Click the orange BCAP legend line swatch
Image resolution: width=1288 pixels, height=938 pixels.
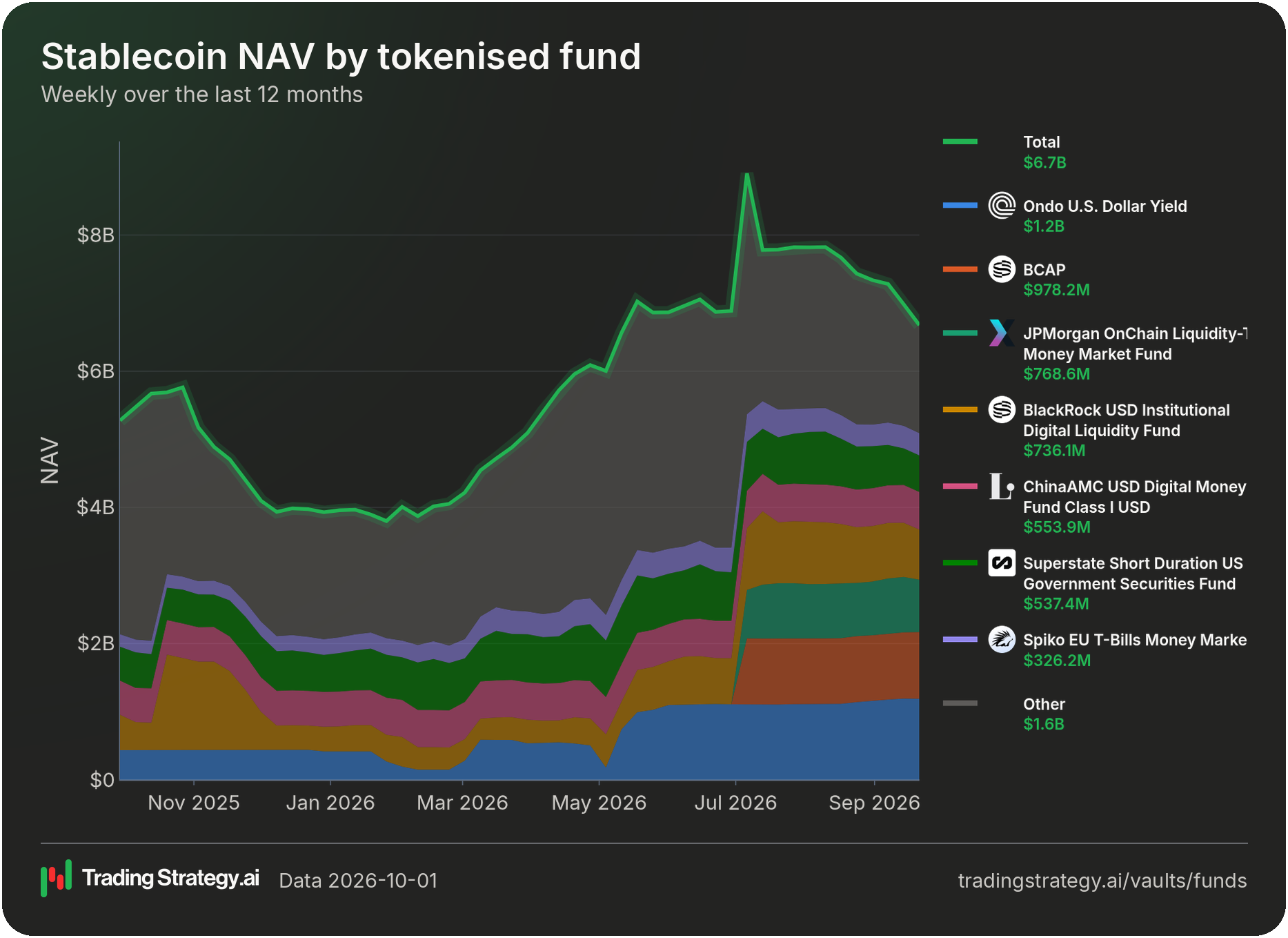960,269
